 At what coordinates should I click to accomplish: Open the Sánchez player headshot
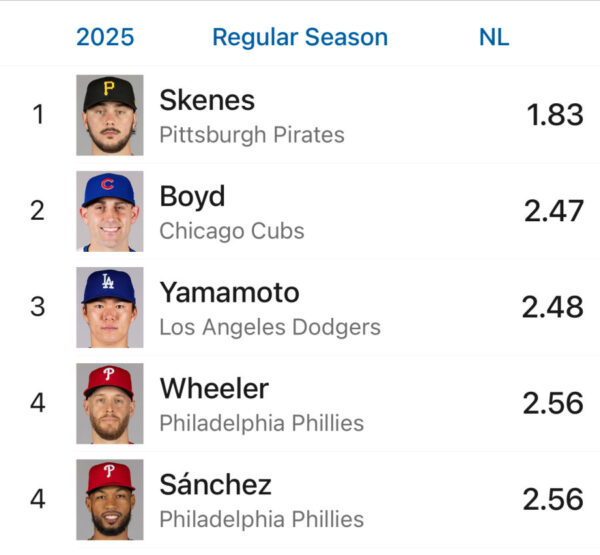pyautogui.click(x=110, y=499)
